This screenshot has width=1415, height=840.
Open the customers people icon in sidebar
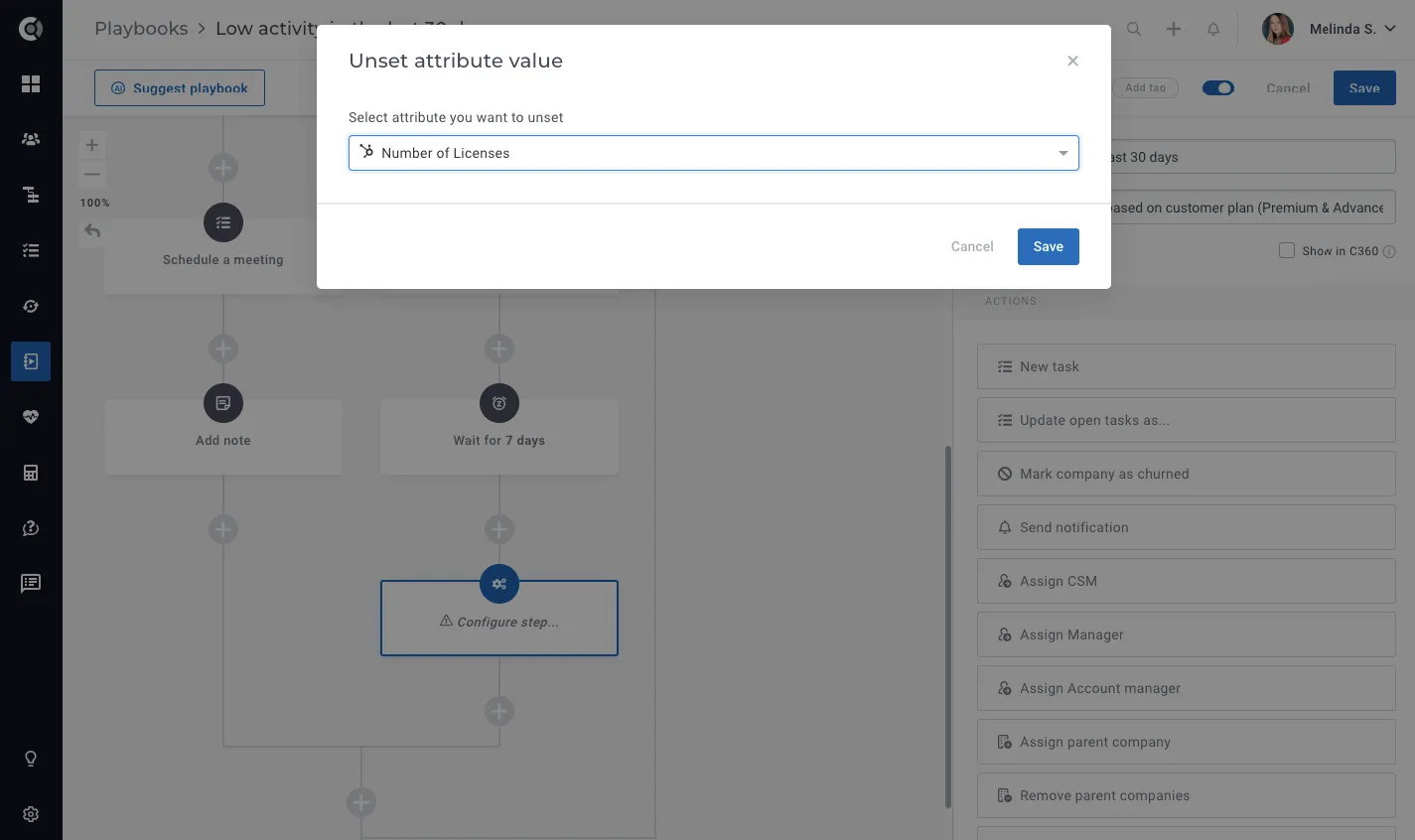[x=31, y=139]
